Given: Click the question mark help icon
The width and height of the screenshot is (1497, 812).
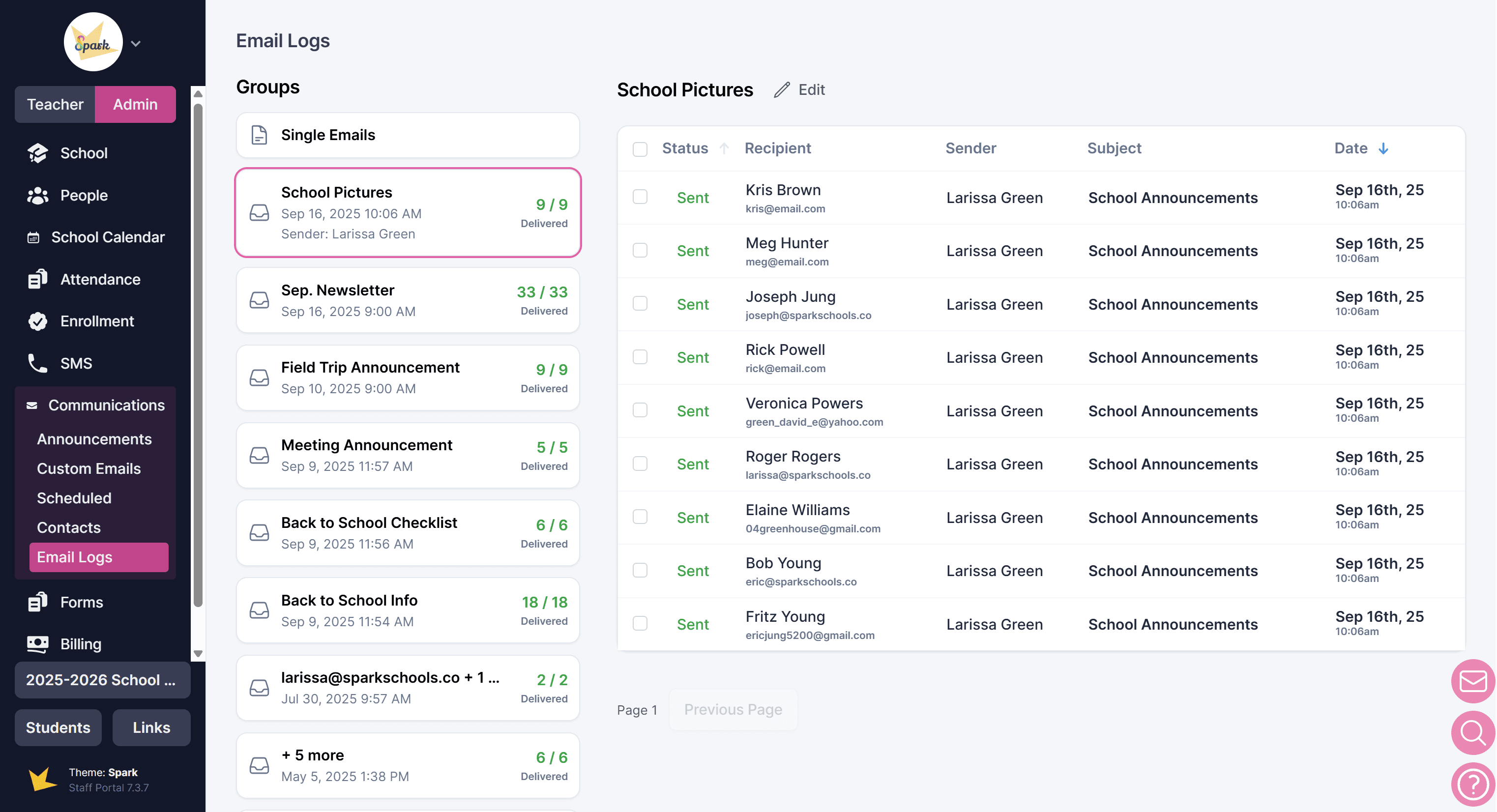Looking at the screenshot, I should tap(1472, 784).
